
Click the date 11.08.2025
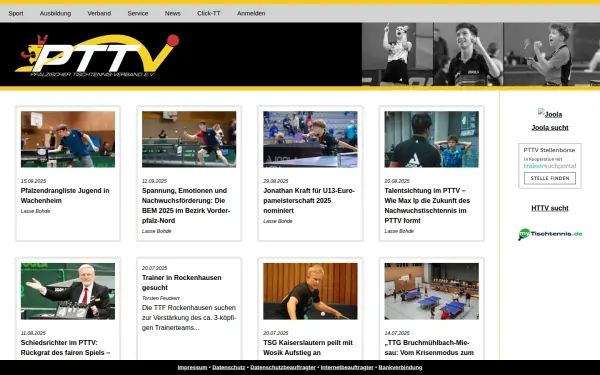pyautogui.click(x=33, y=333)
